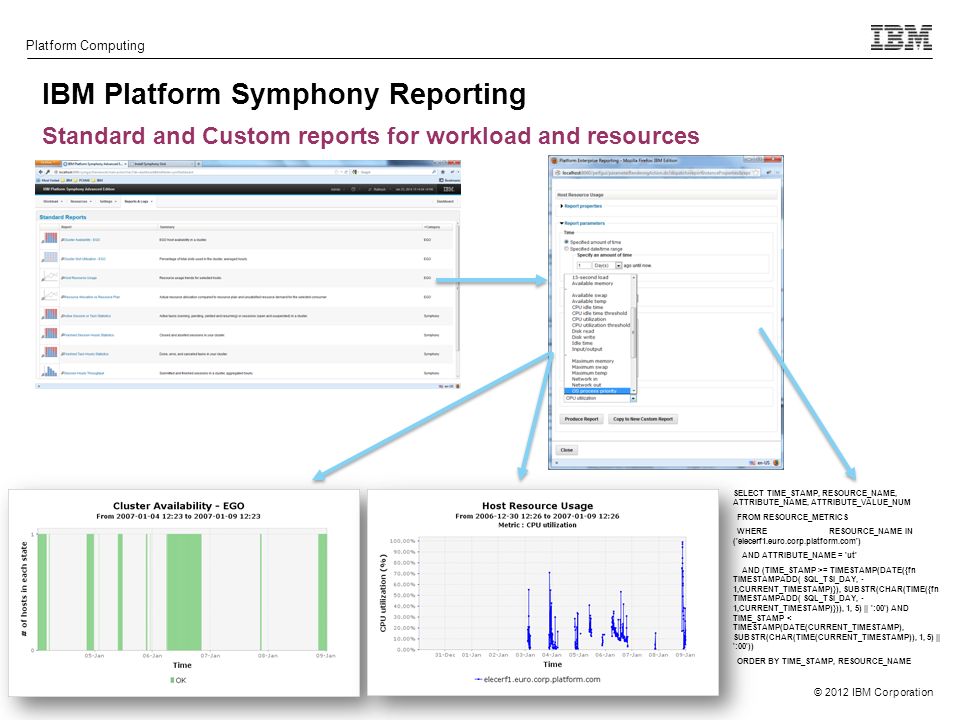Click the Active Session or Task Statistics chart icon
The height and width of the screenshot is (720, 960).
click(50, 315)
